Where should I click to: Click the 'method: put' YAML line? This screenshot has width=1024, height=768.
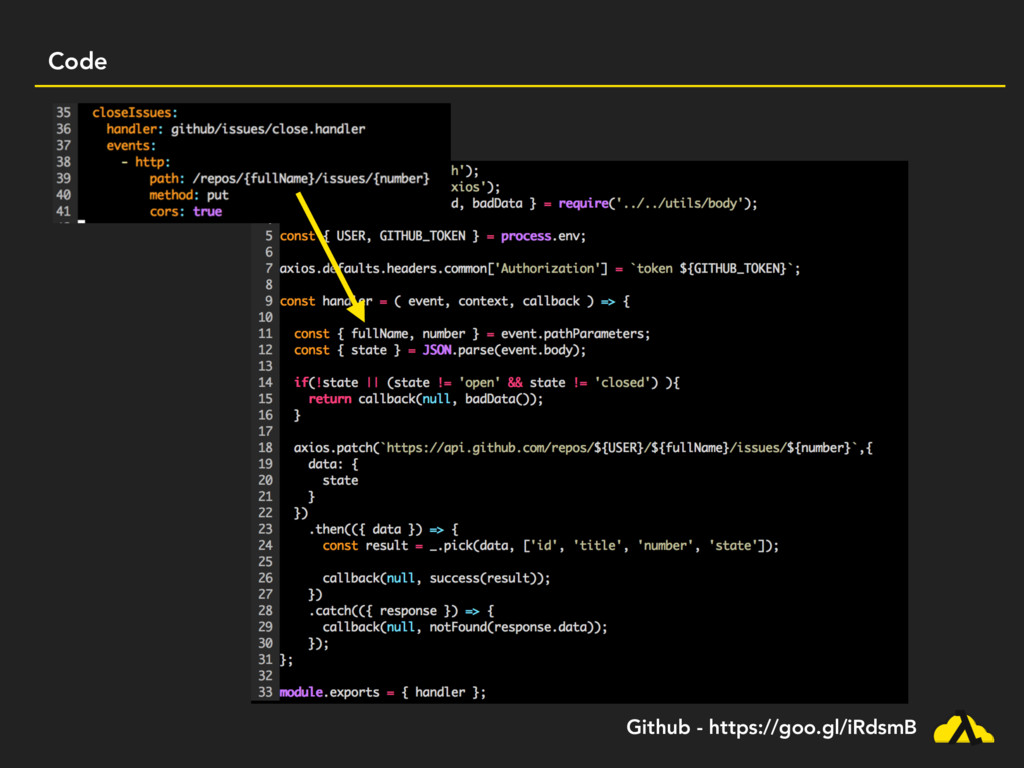click(189, 195)
